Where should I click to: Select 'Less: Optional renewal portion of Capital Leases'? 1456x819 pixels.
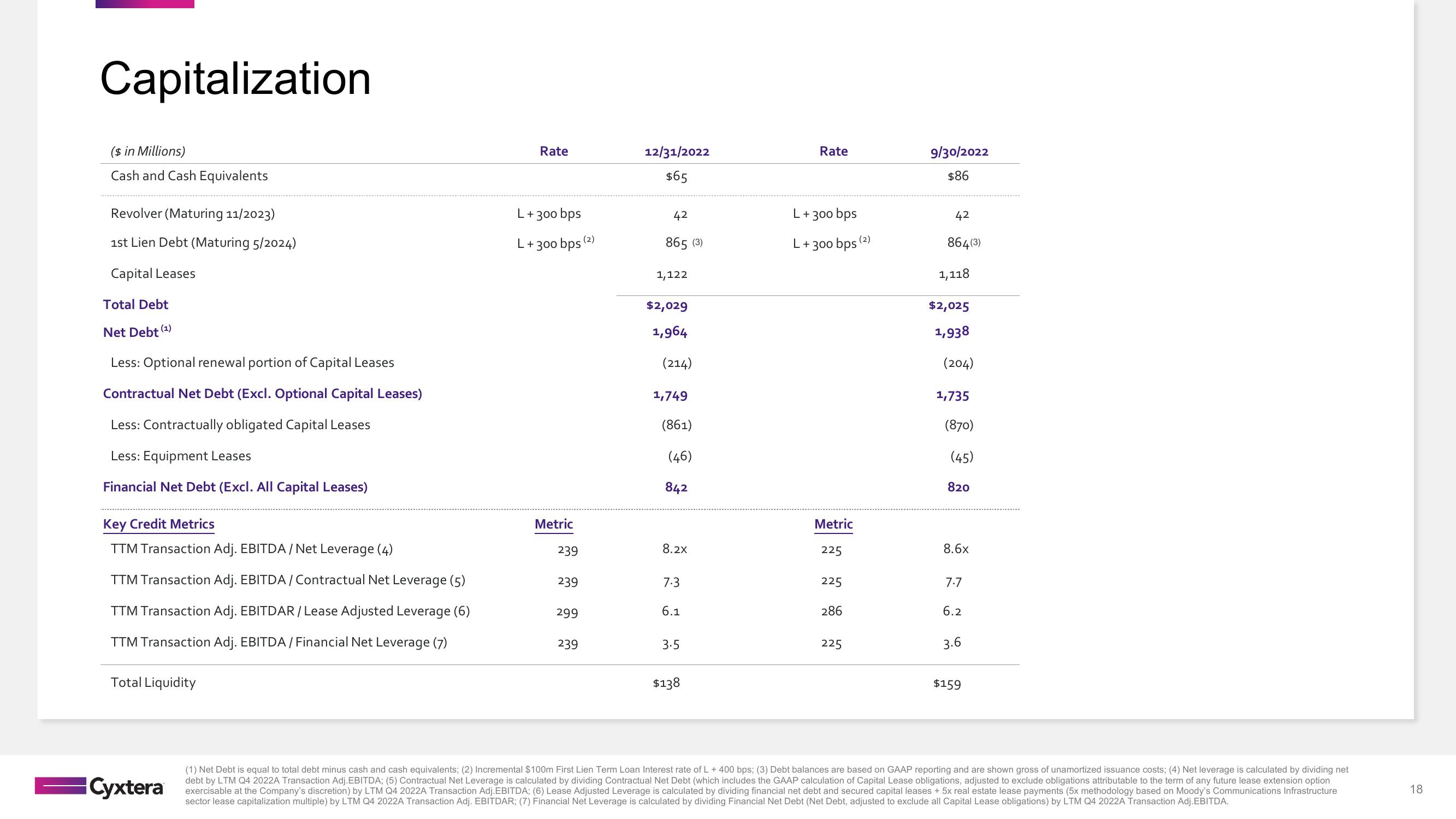[x=252, y=363]
